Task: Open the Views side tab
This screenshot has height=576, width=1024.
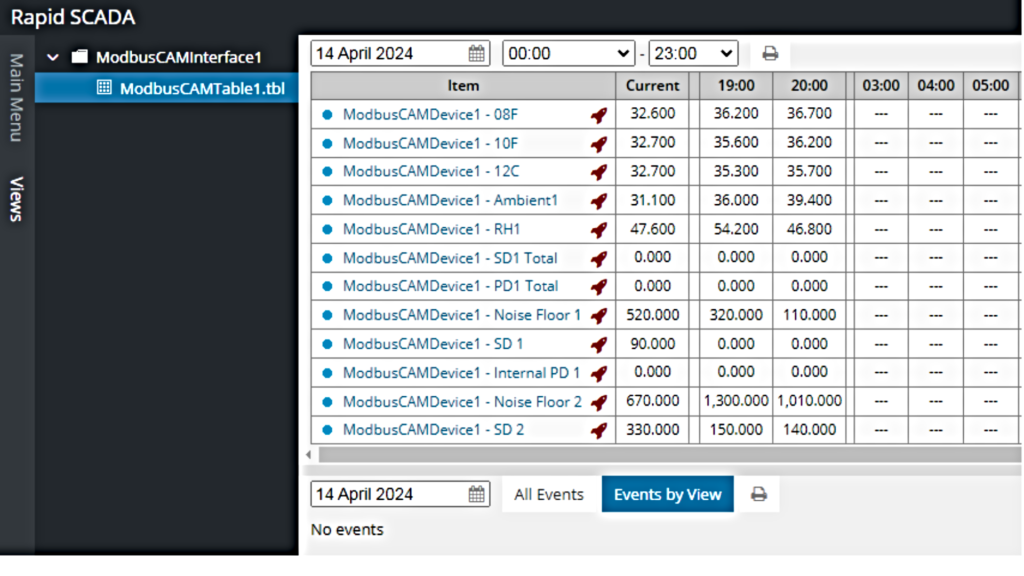Action: coord(16,198)
